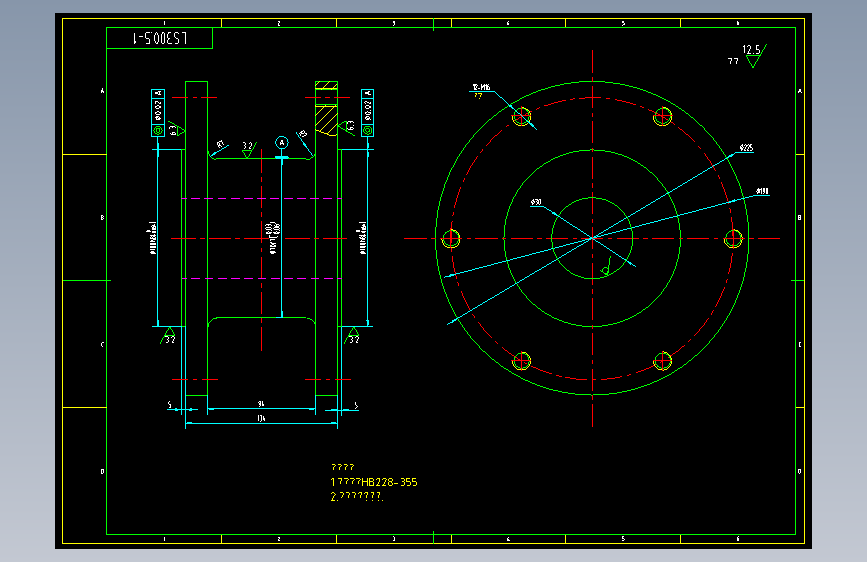
Task: Select the 12-M16 thread callout
Action: coord(481,87)
